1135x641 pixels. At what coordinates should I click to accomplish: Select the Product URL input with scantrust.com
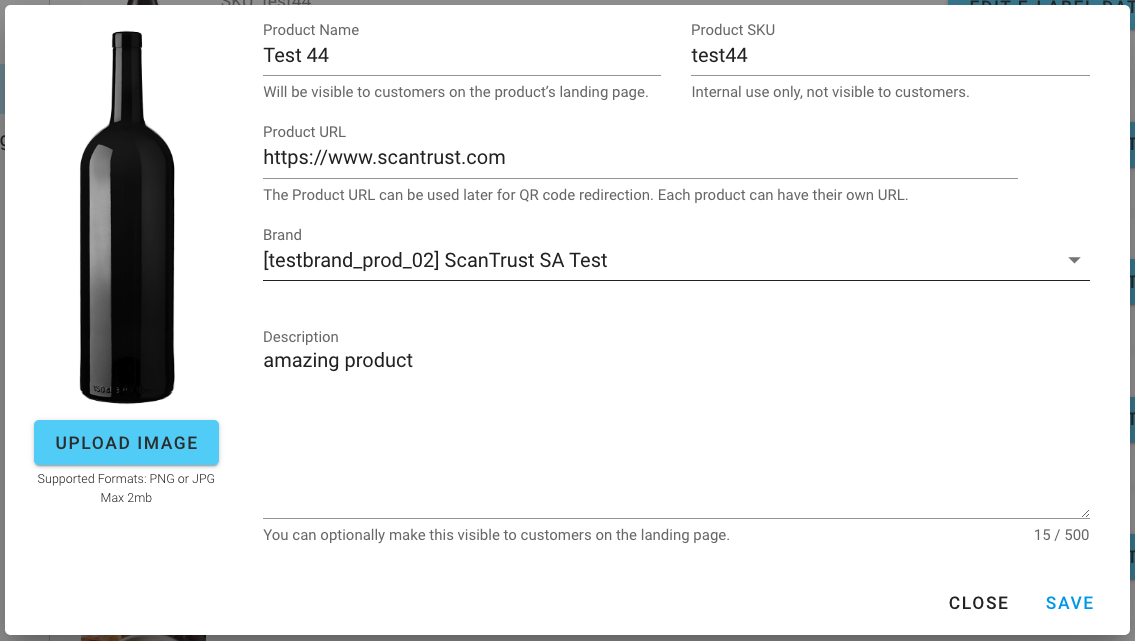pos(640,158)
